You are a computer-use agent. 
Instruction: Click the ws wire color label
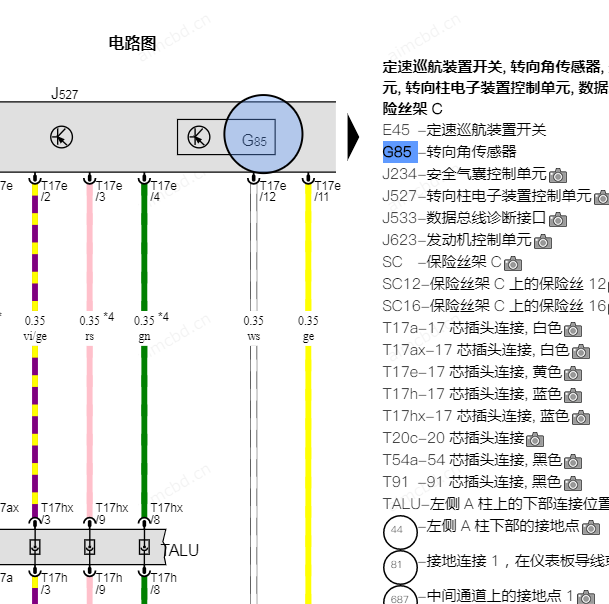click(254, 336)
